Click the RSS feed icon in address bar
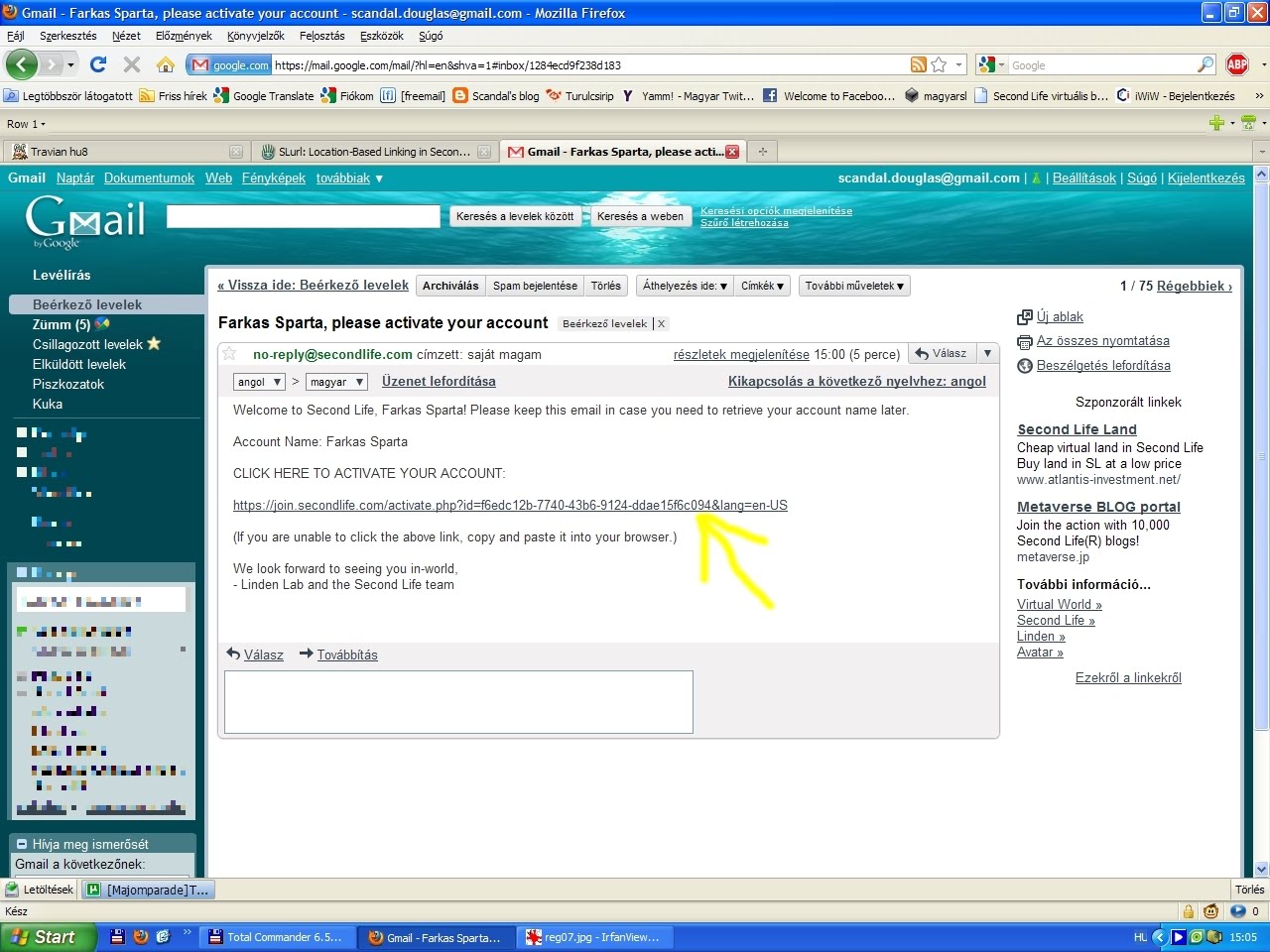The width and height of the screenshot is (1270, 952). 919,64
